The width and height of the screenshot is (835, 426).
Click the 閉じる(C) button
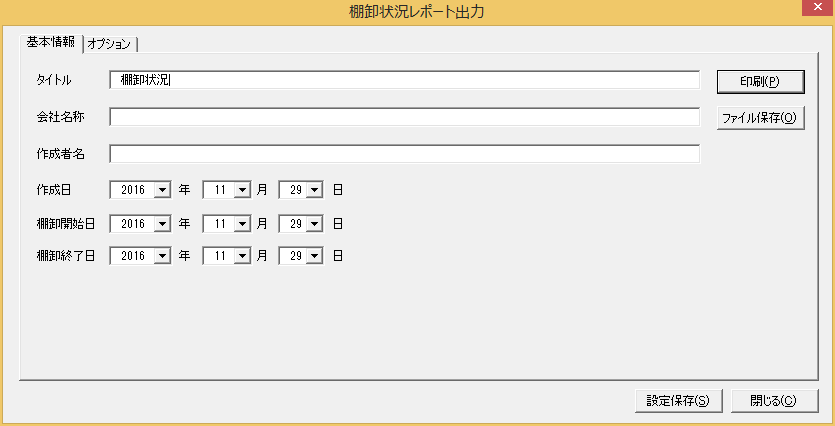tap(774, 401)
